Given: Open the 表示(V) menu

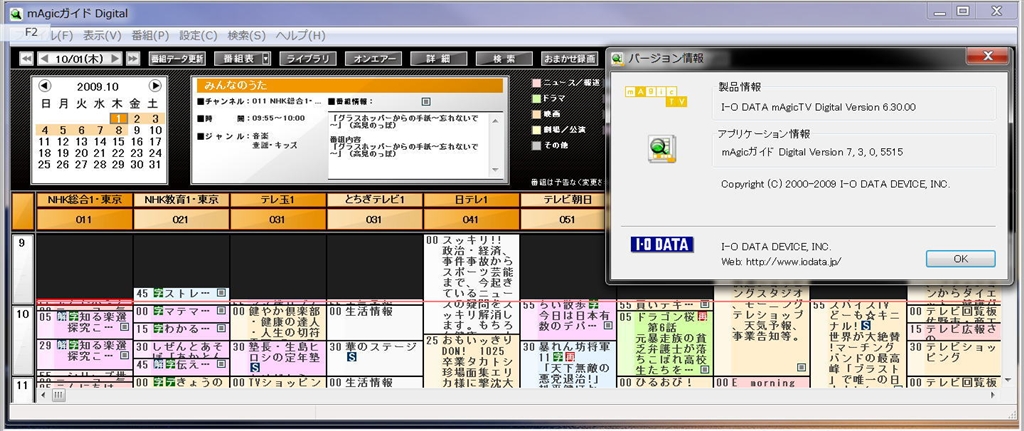Looking at the screenshot, I should tap(102, 35).
